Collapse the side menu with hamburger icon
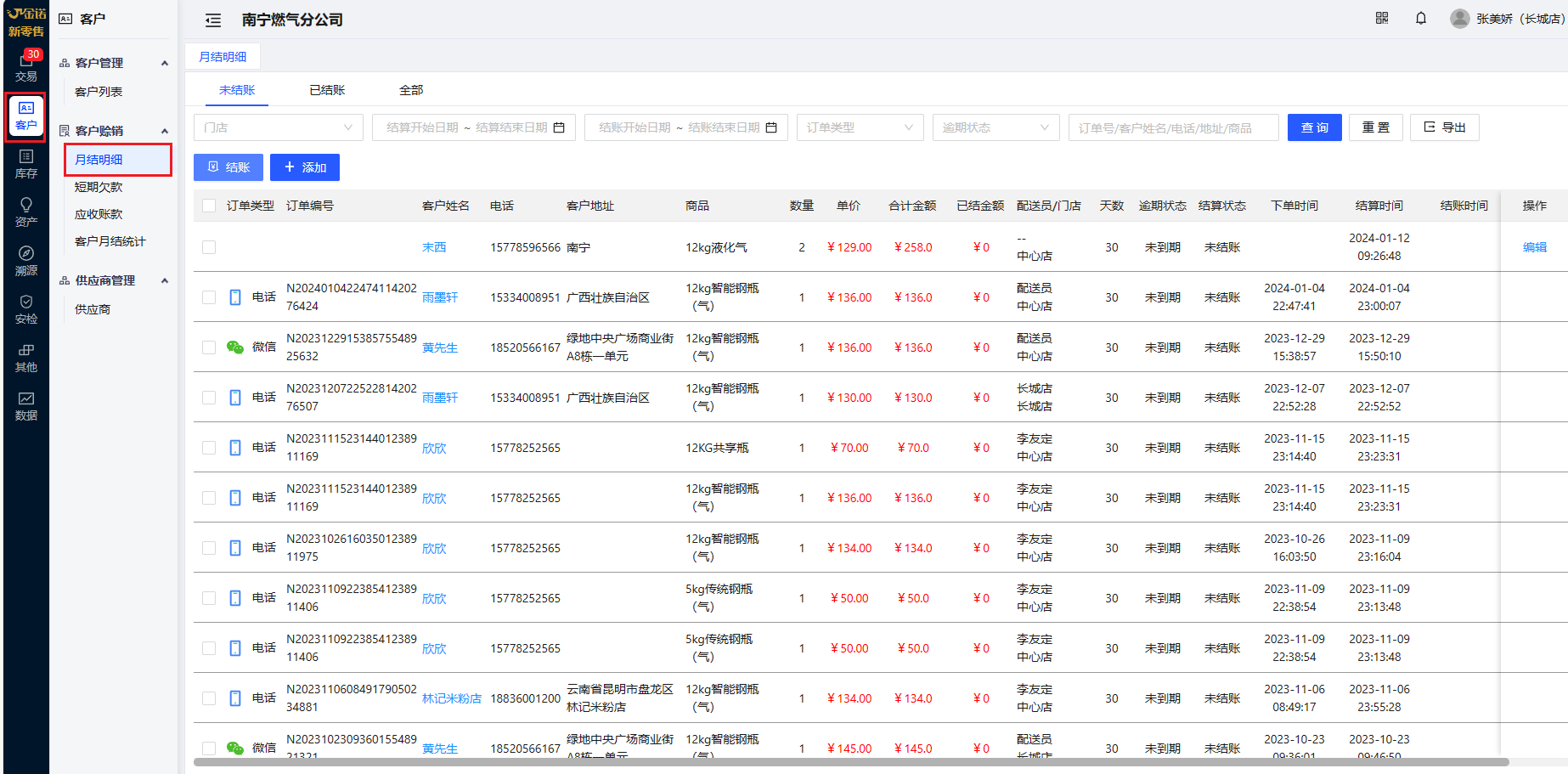Viewport: 1568px width, 774px height. (213, 20)
